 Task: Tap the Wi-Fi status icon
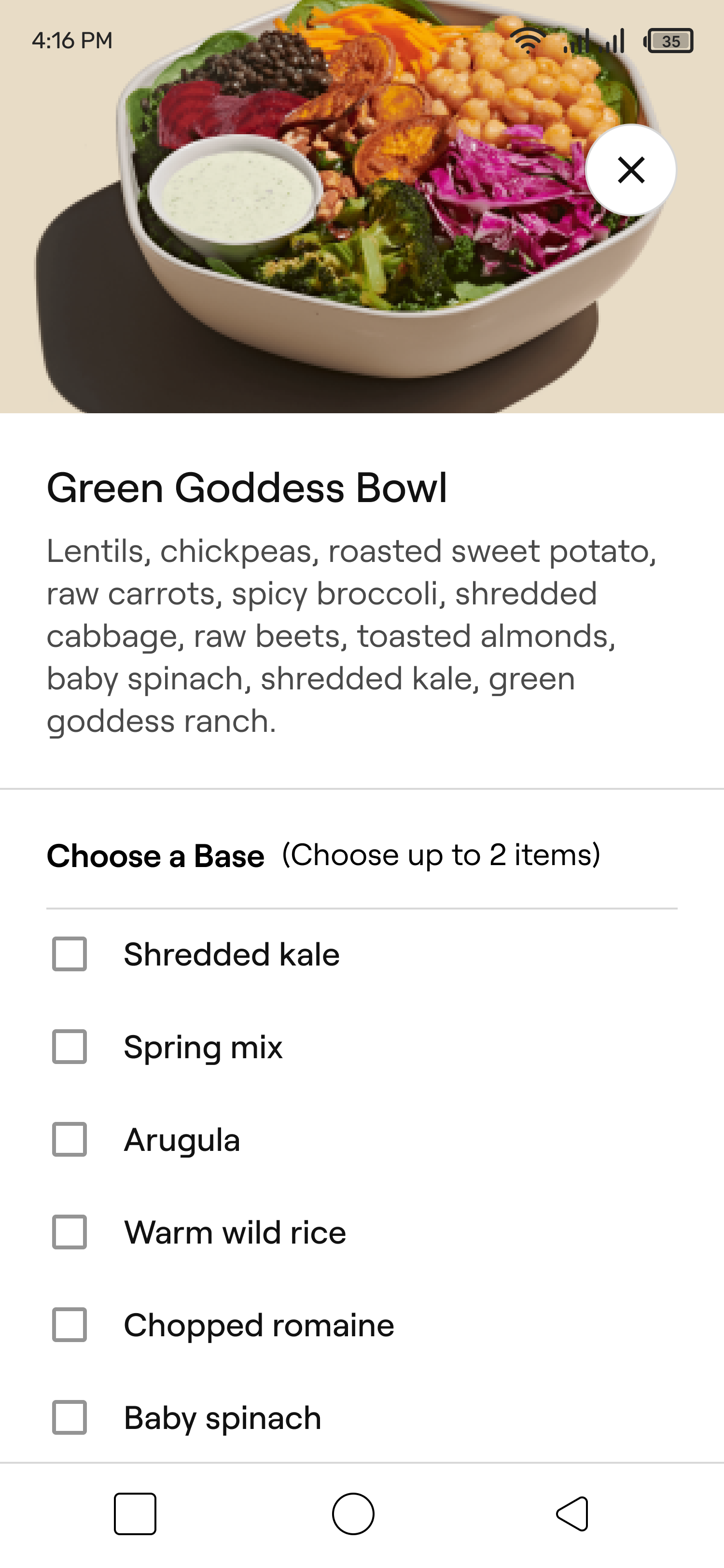tap(528, 41)
